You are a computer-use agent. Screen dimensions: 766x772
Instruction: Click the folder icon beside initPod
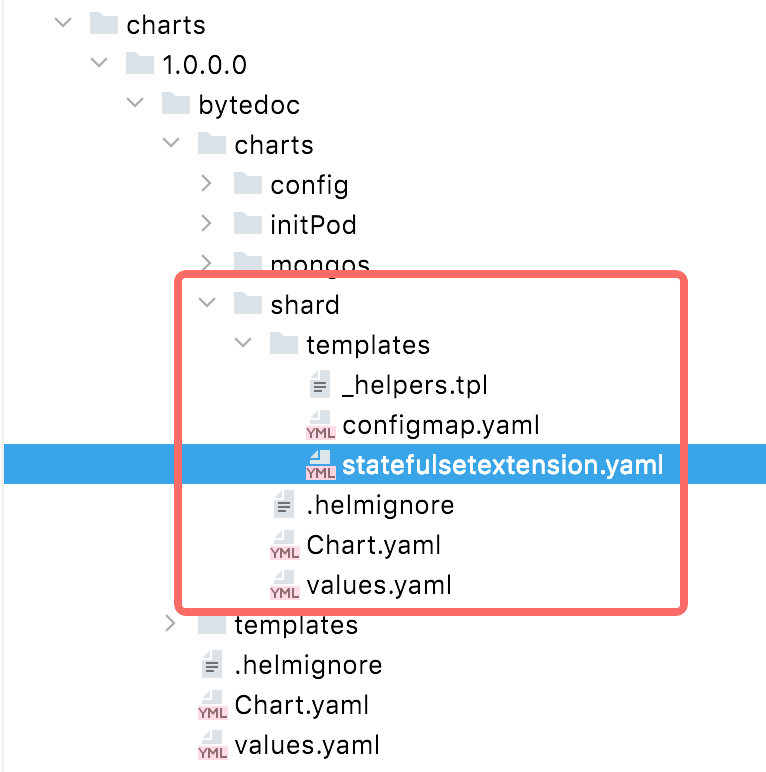coord(248,224)
